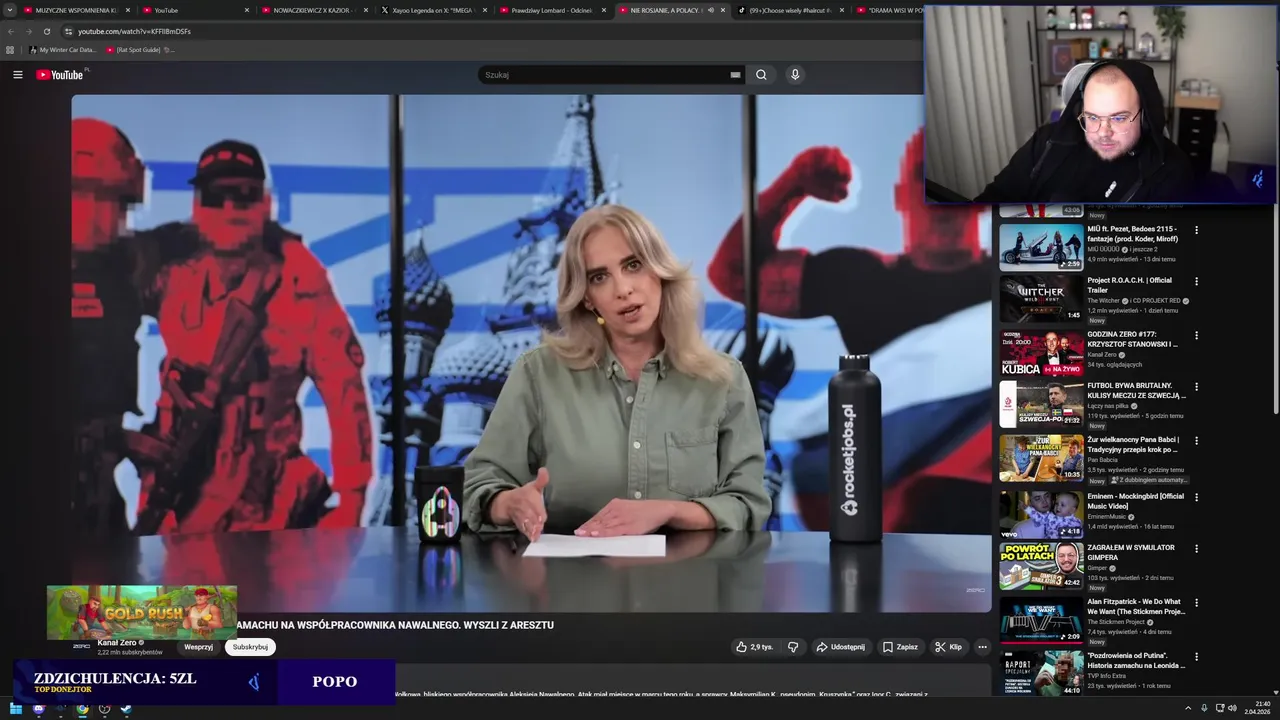1280x720 pixels.
Task: Open Alan Fitzpatrick We Do What We Want title
Action: (1136, 606)
